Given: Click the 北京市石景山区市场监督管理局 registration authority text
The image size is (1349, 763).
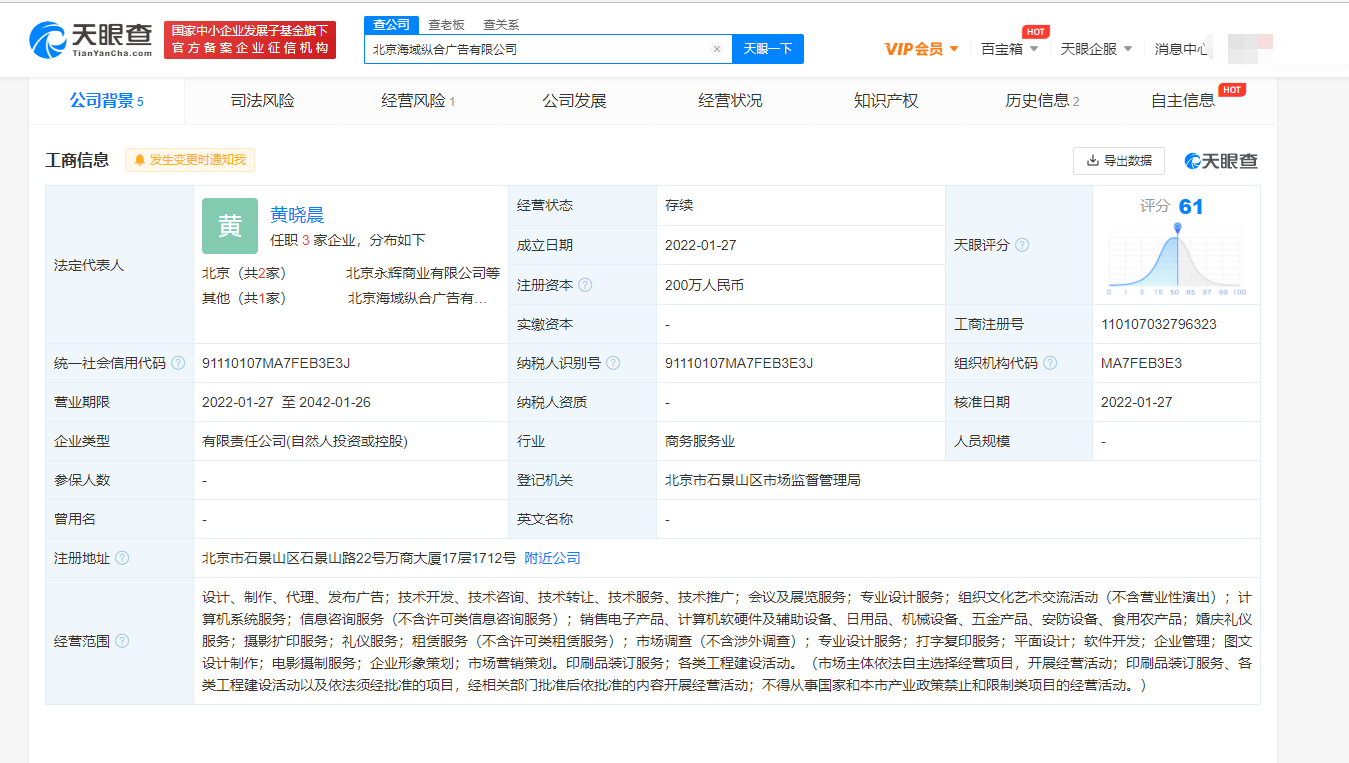Looking at the screenshot, I should click(x=763, y=480).
